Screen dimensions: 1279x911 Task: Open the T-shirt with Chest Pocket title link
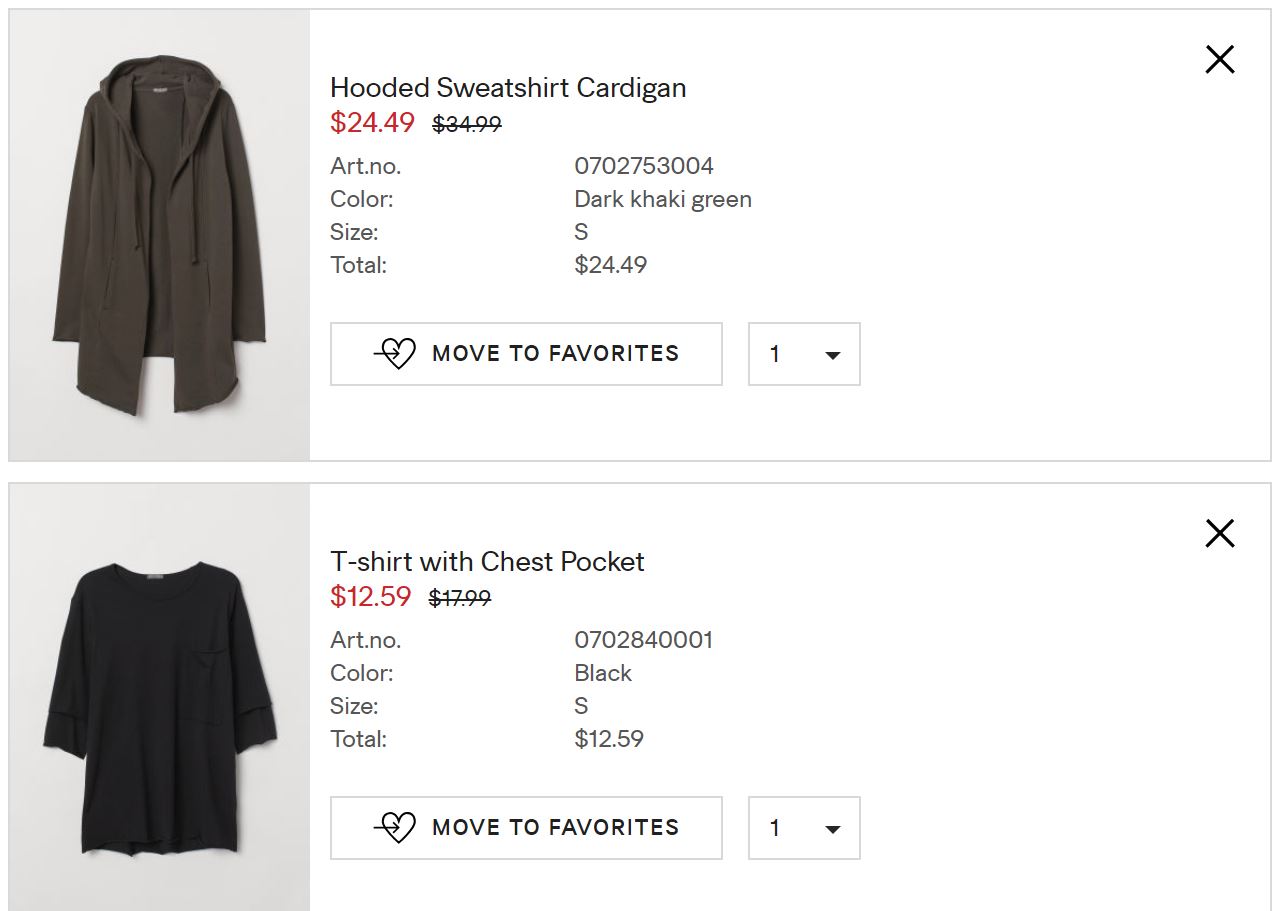[x=487, y=562]
